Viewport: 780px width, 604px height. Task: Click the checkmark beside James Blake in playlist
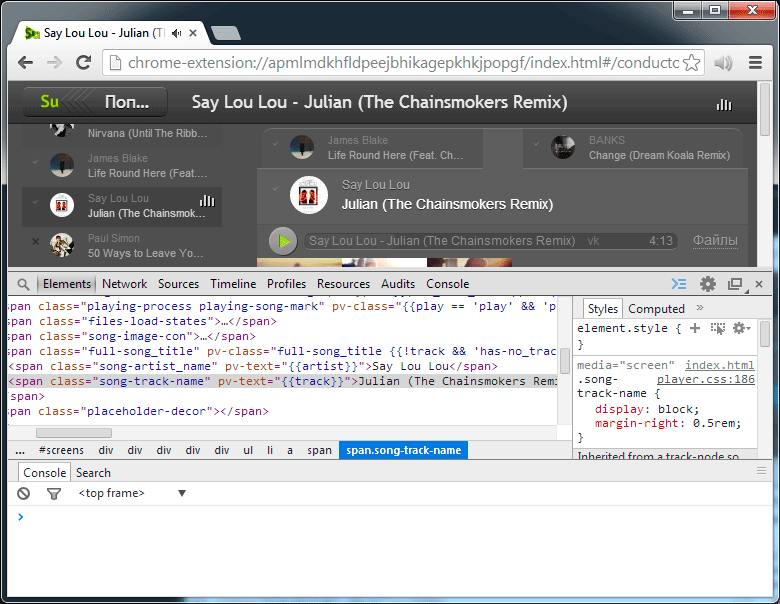[35, 161]
